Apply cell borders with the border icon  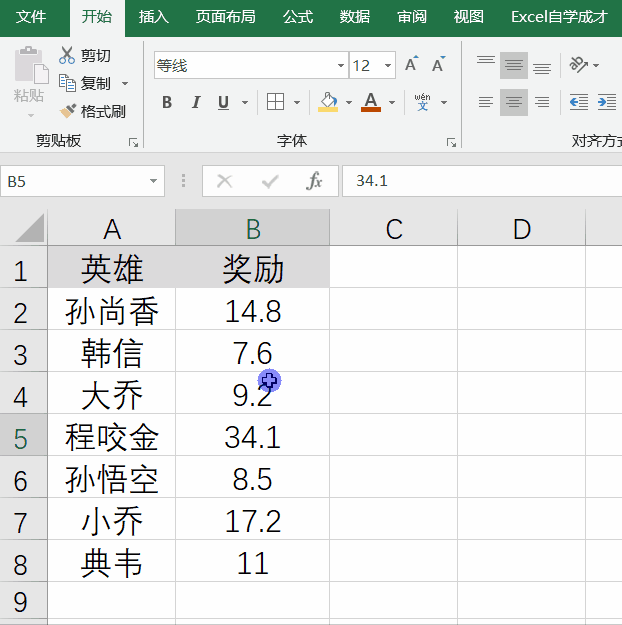pos(275,102)
